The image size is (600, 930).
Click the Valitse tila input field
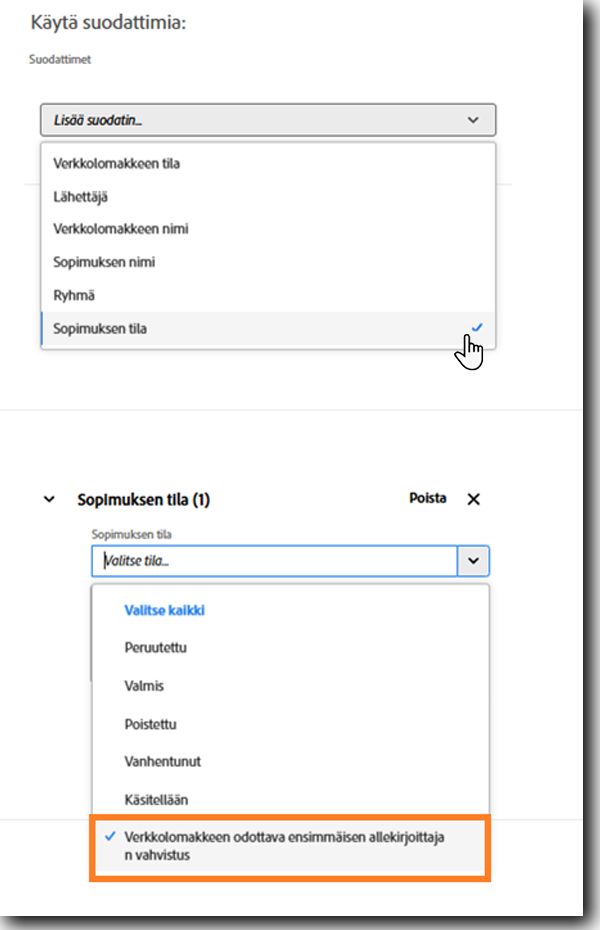click(274, 560)
